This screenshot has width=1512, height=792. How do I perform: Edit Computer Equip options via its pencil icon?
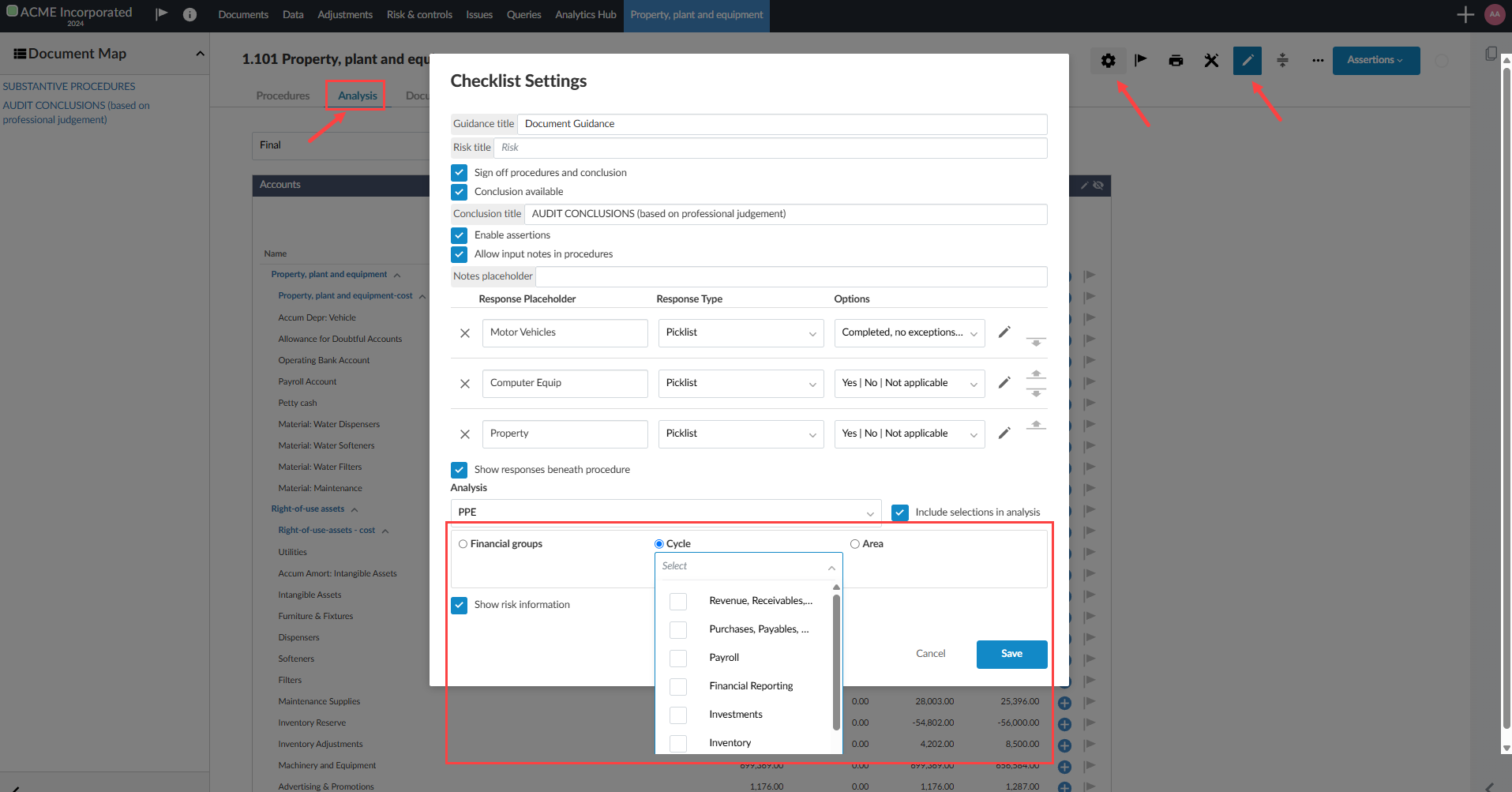click(x=1004, y=382)
